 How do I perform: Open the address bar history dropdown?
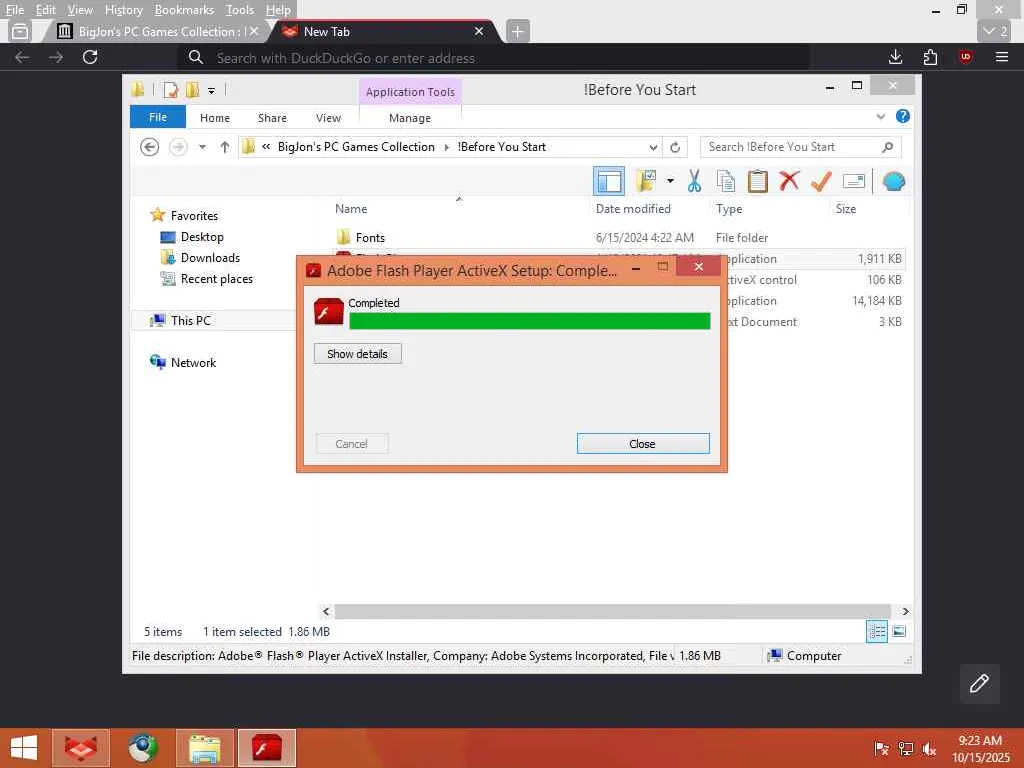653,147
